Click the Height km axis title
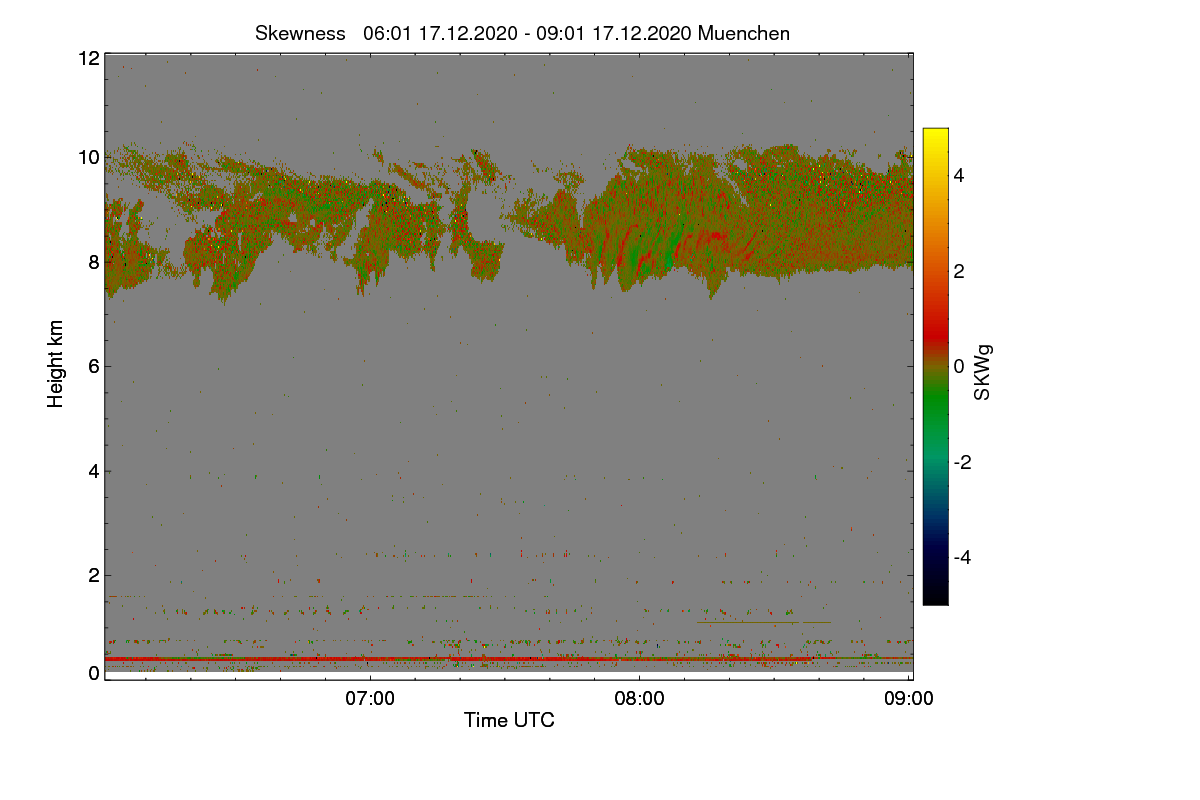Image resolution: width=1200 pixels, height=800 pixels. pyautogui.click(x=56, y=363)
